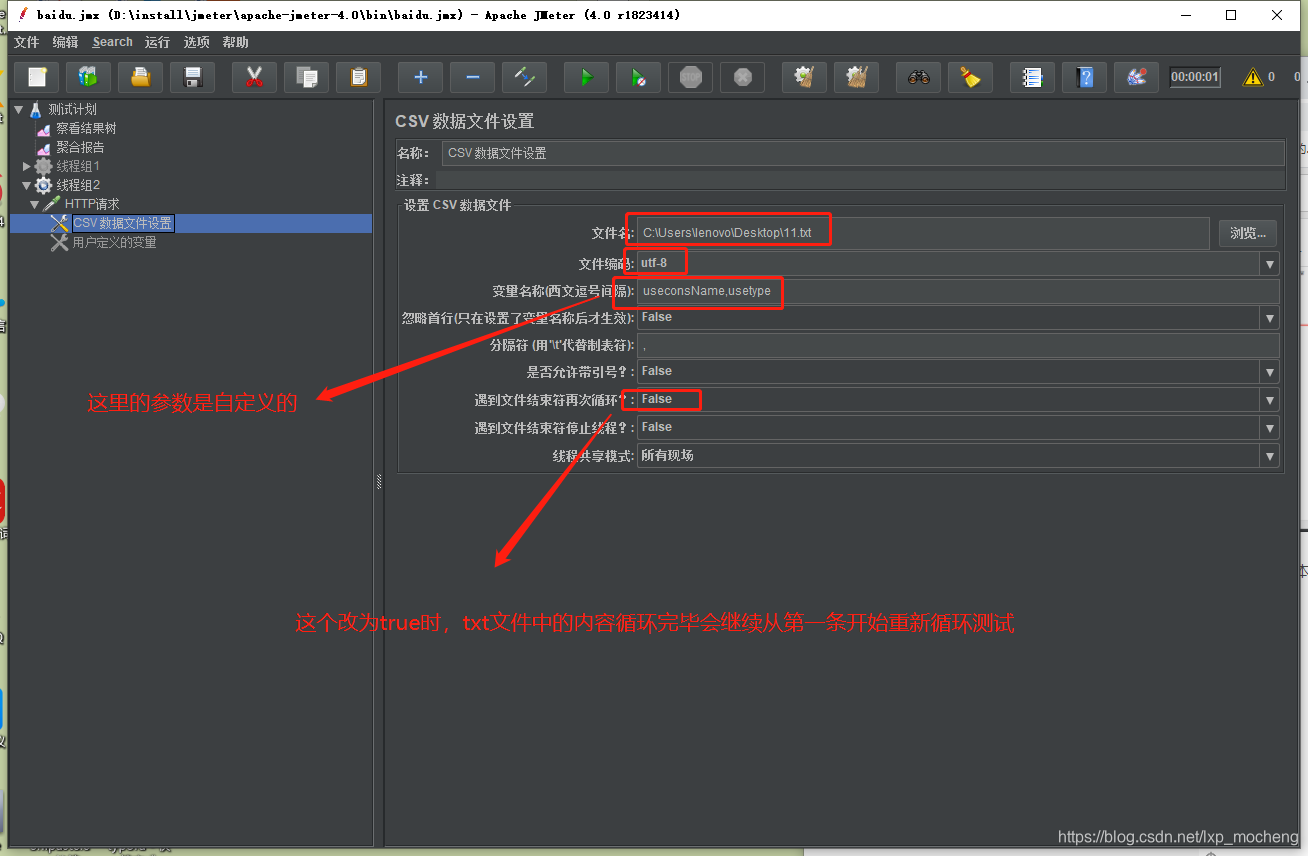Screen dimensions: 1308x856
Task: Click the 名称 name input field
Action: [x=863, y=153]
